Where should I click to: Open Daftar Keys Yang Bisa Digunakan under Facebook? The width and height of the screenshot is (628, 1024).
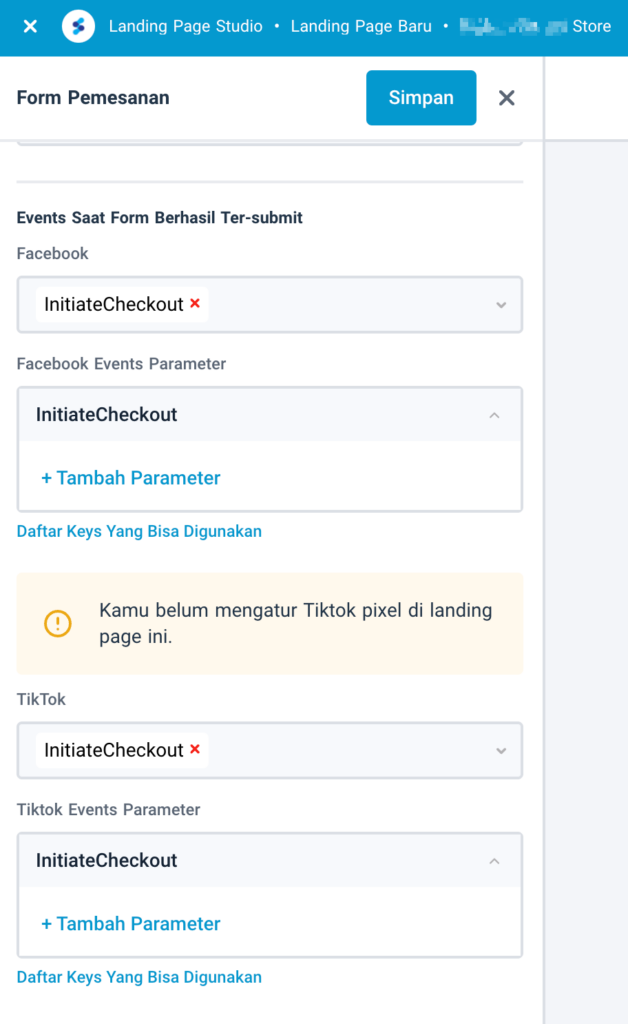(x=139, y=531)
